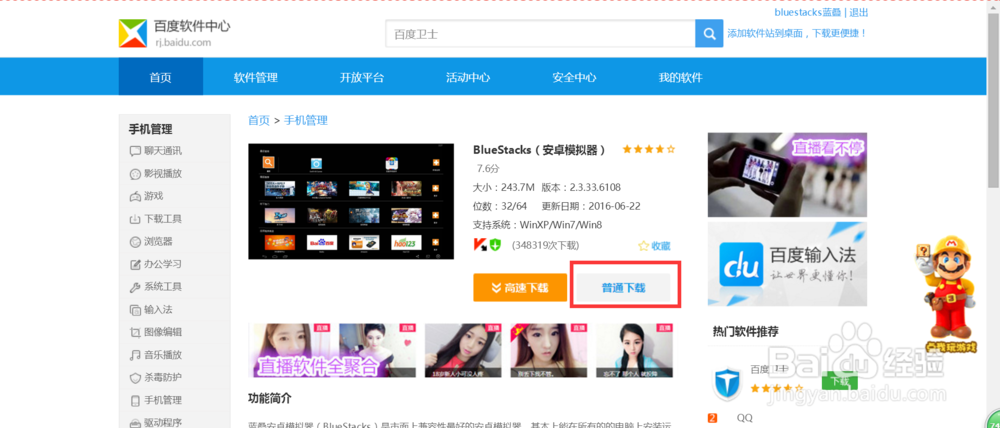Click the BlueStacks（安卓模拟器）title
Viewport: 1000px width, 428px height.
point(540,150)
